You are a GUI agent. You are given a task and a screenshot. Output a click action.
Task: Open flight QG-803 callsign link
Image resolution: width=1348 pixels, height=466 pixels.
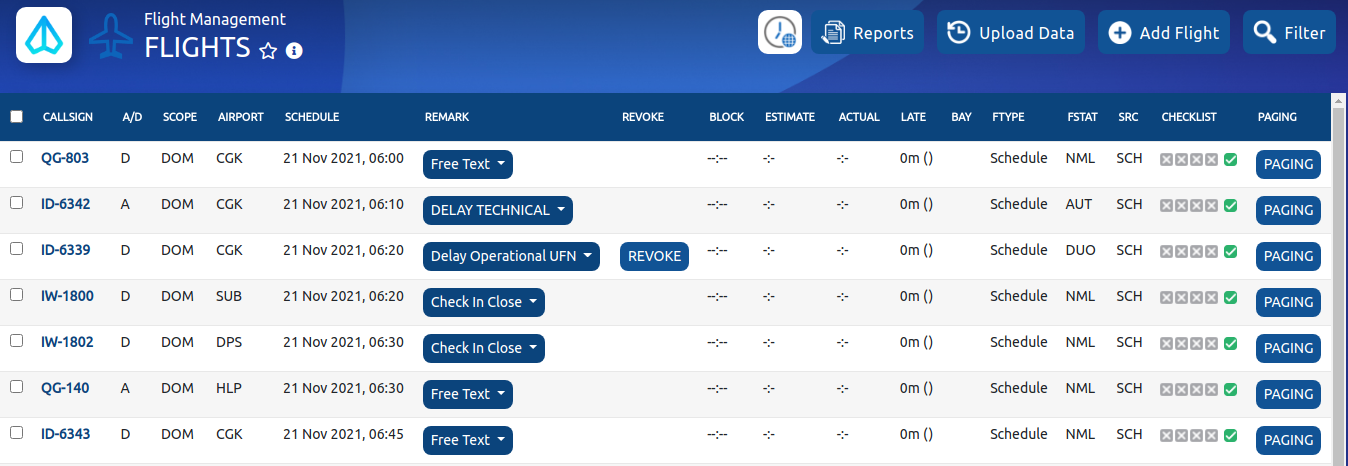click(x=65, y=157)
